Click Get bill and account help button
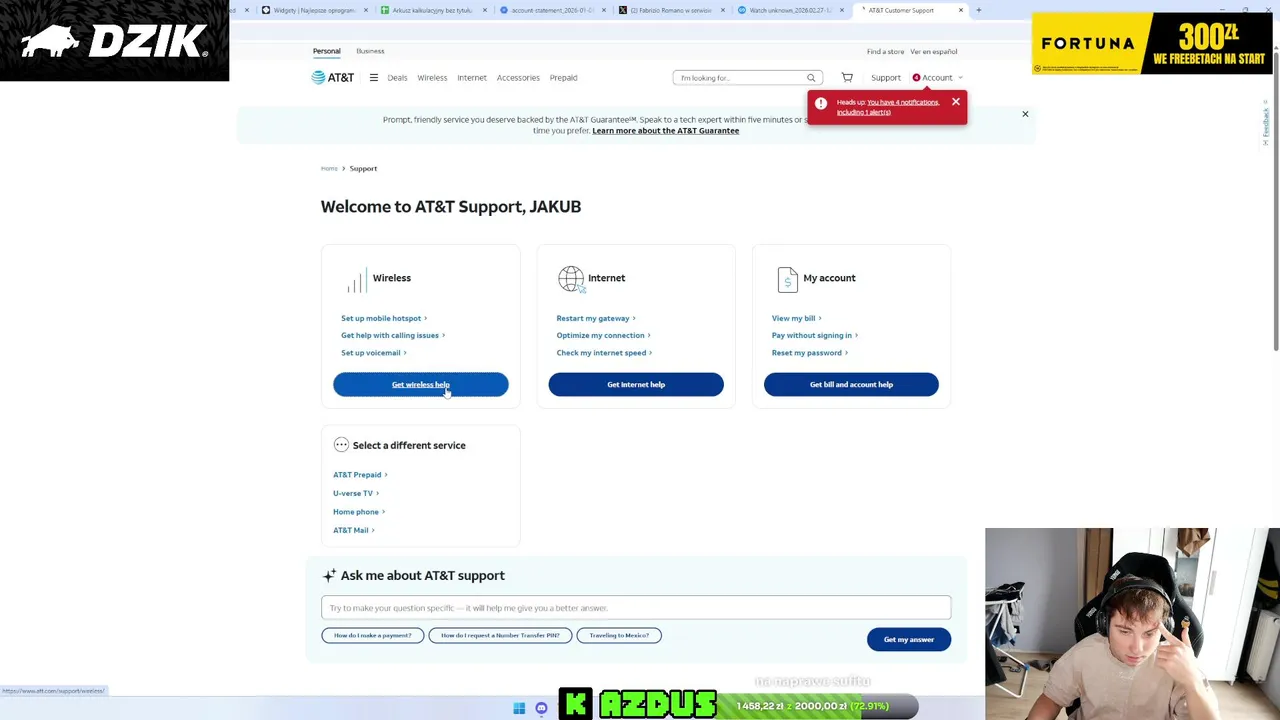 click(851, 384)
